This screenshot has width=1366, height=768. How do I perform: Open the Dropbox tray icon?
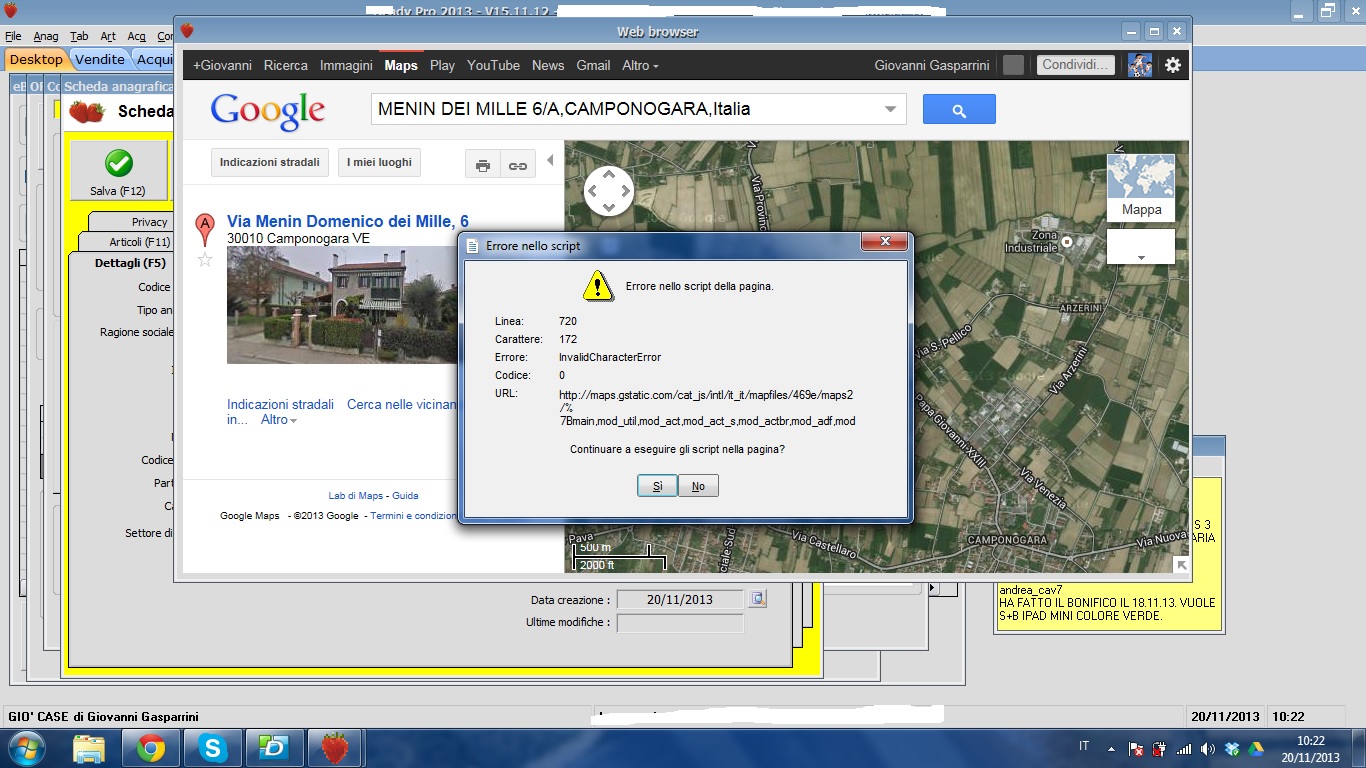[x=1232, y=748]
